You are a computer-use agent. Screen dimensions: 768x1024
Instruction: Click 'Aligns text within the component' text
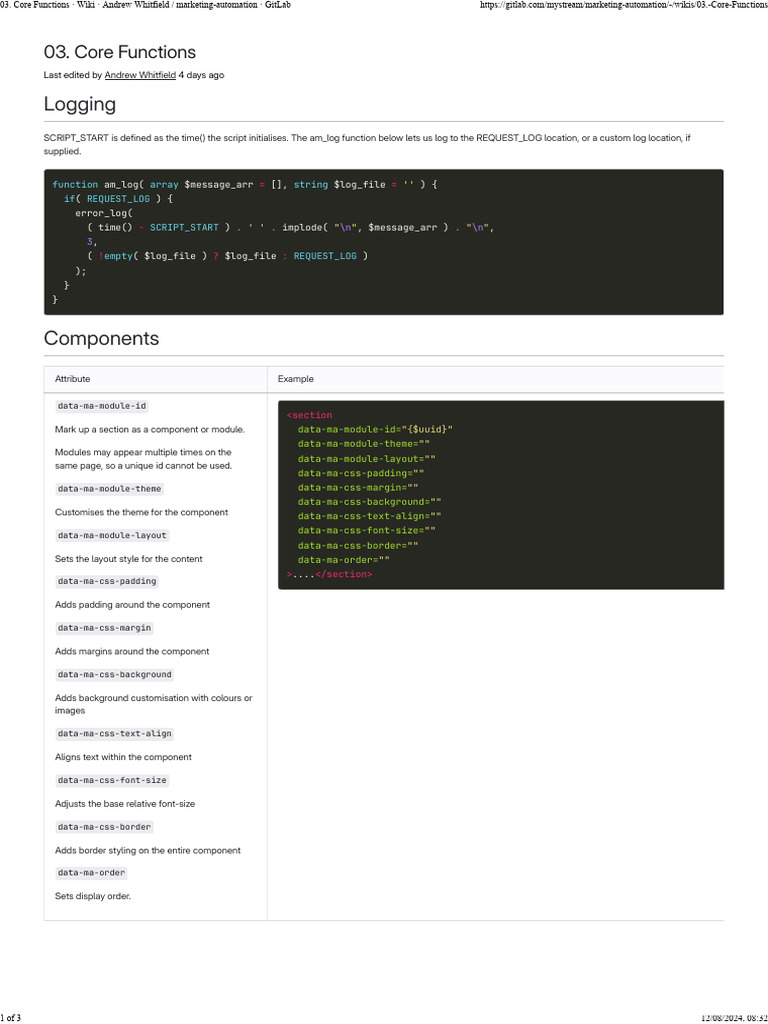coord(123,758)
